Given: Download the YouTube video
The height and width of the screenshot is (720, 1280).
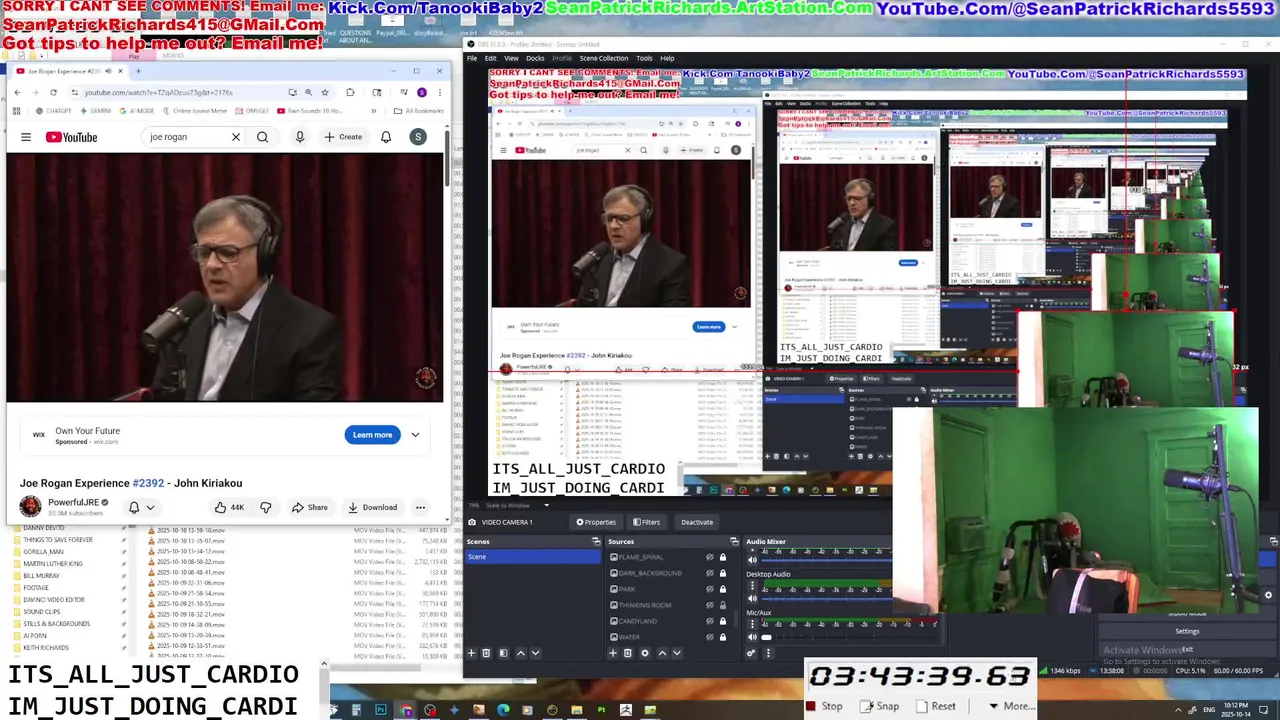Looking at the screenshot, I should (373, 507).
